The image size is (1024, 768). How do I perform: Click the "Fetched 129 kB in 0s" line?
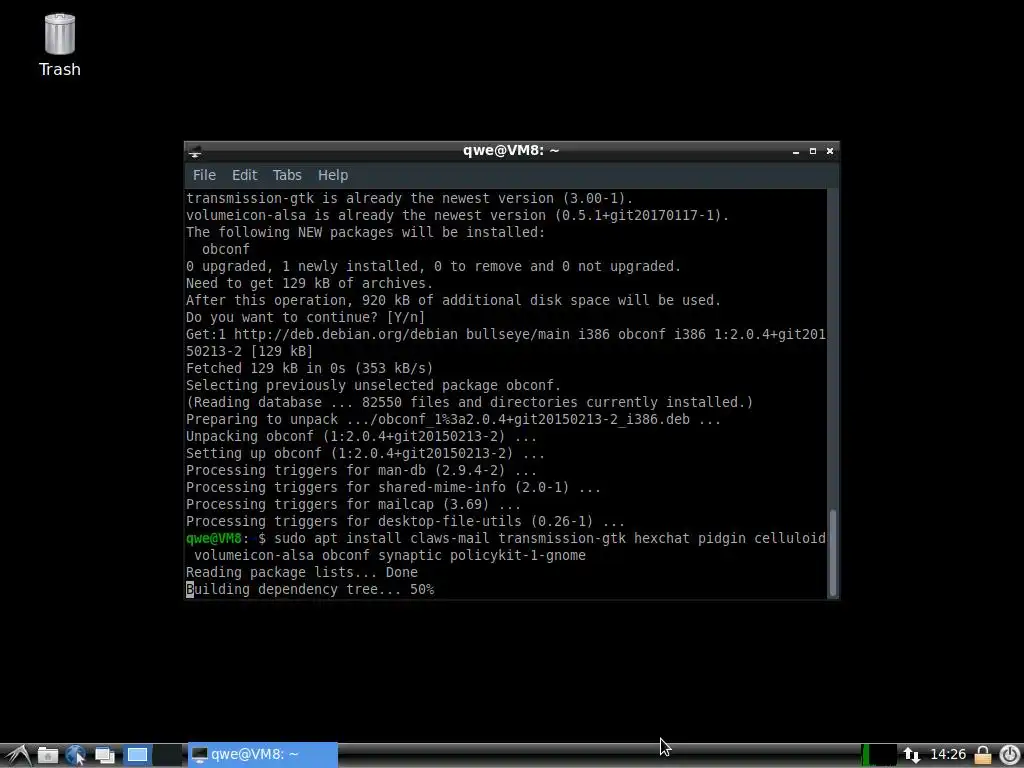[309, 368]
